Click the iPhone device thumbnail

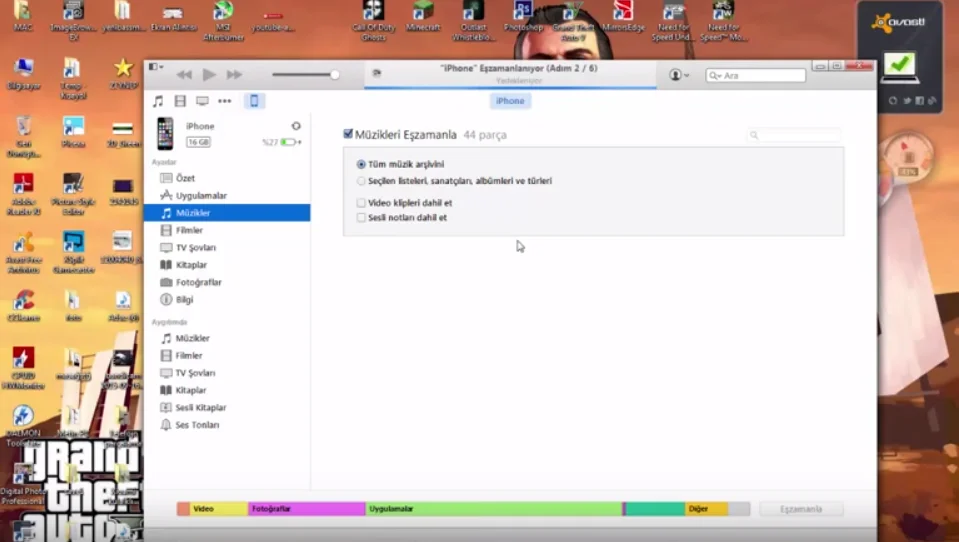pos(165,133)
